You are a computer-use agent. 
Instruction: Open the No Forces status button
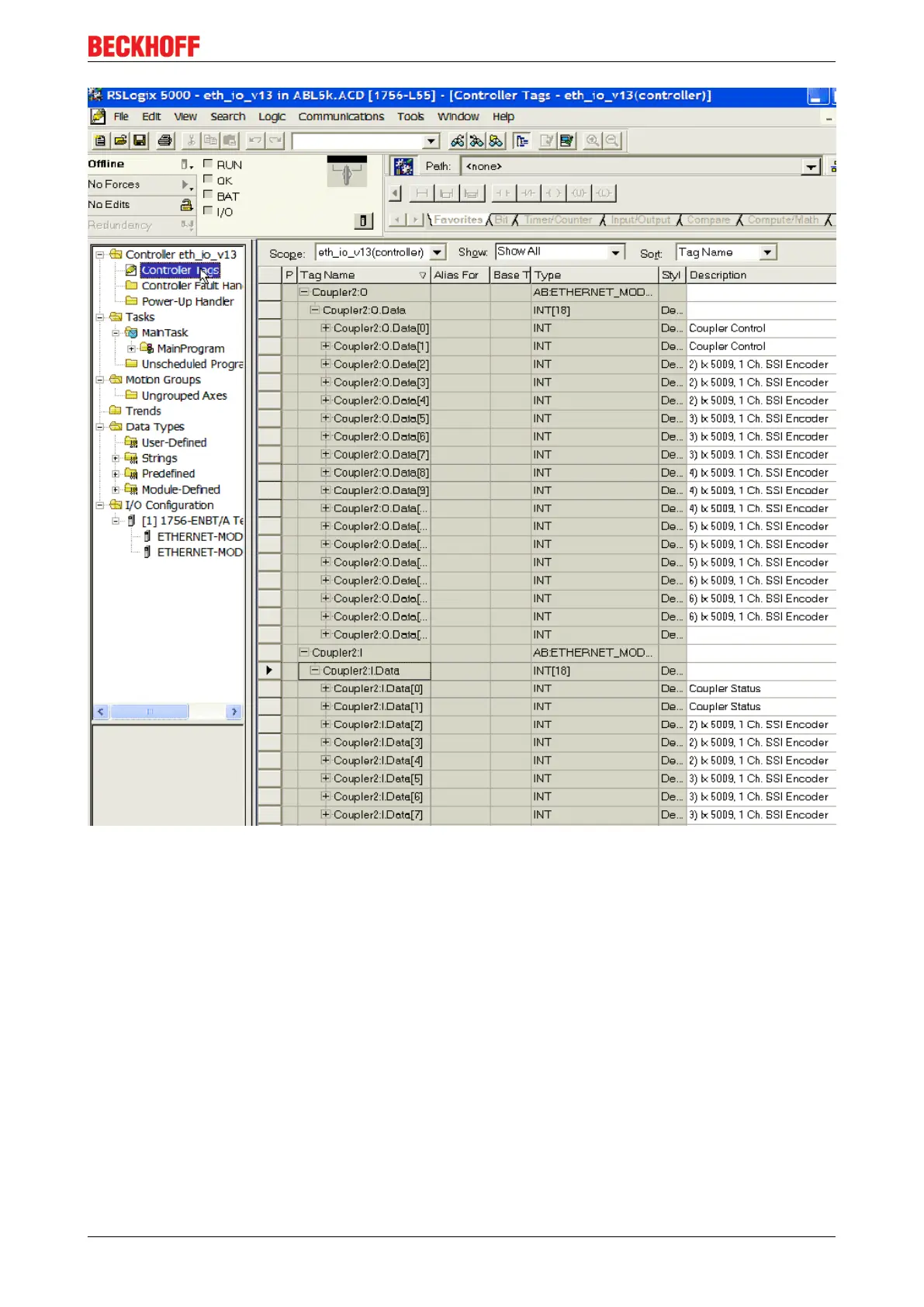tap(141, 185)
